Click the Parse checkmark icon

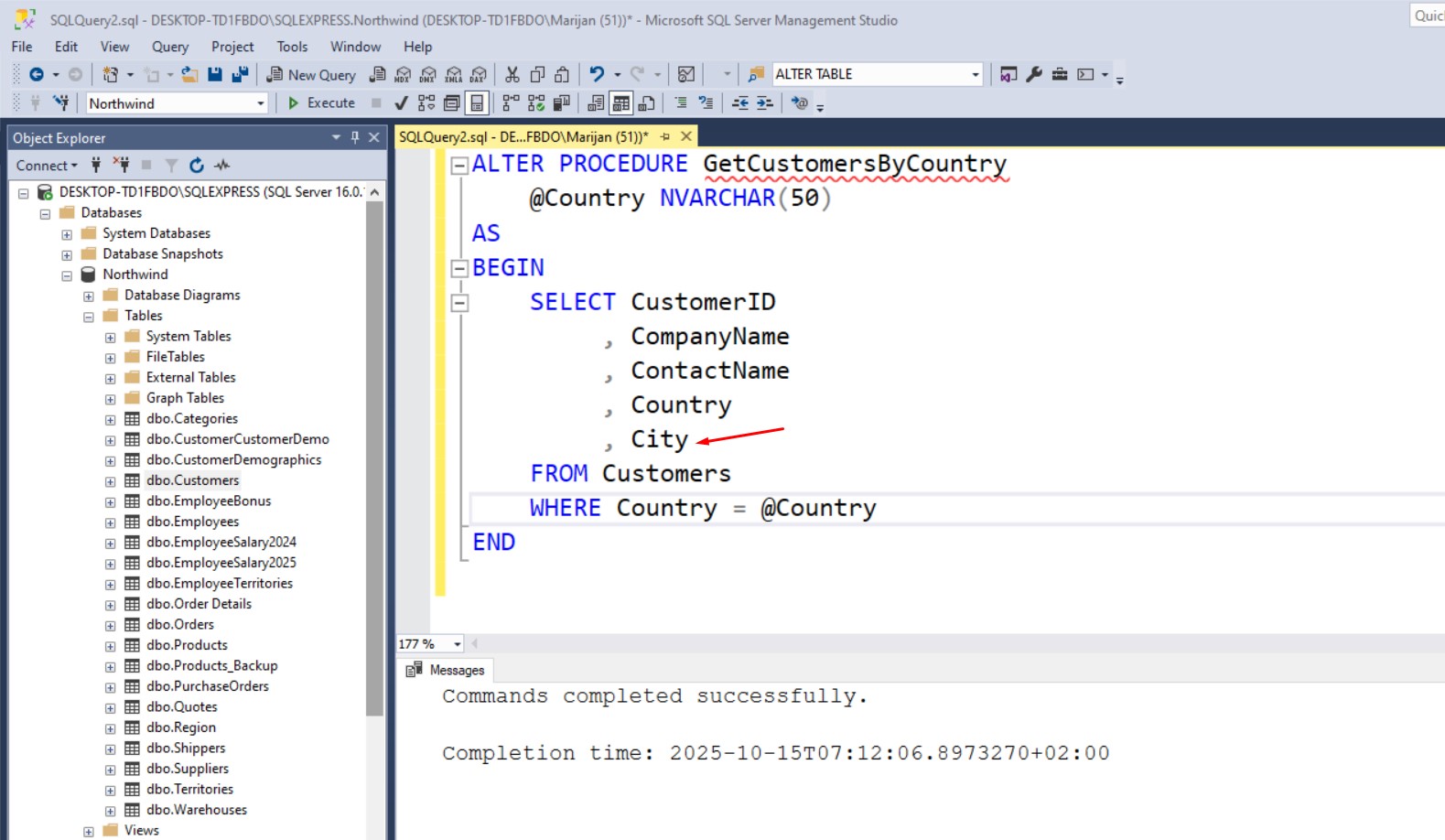coord(401,103)
